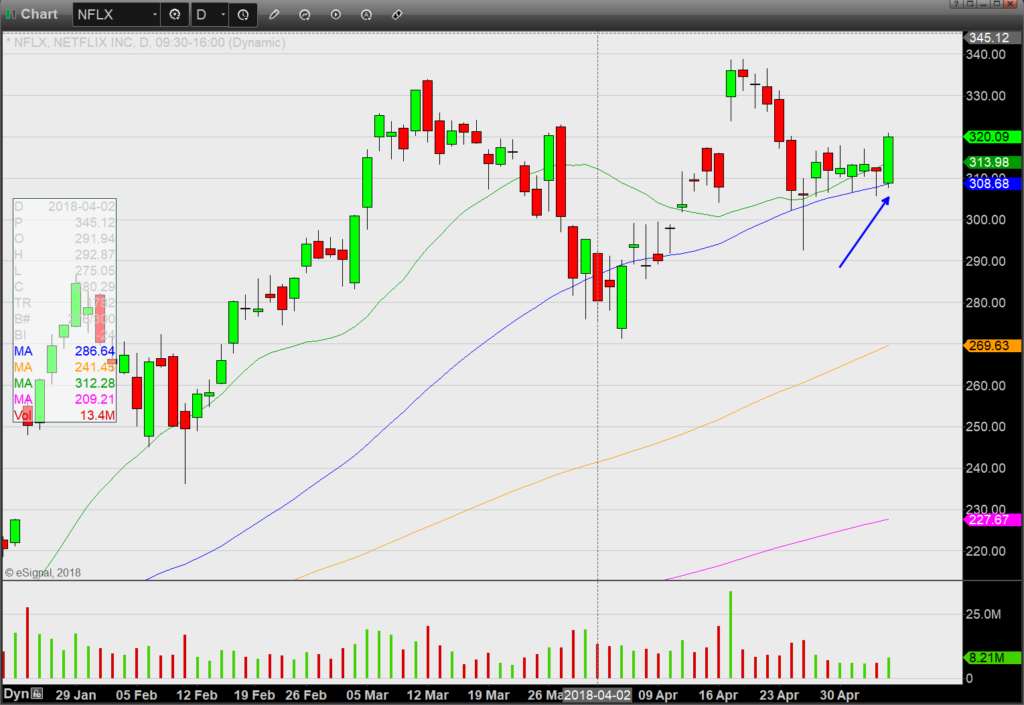This screenshot has height=705, width=1024.
Task: Click the 30 Apr date label
Action: point(840,695)
